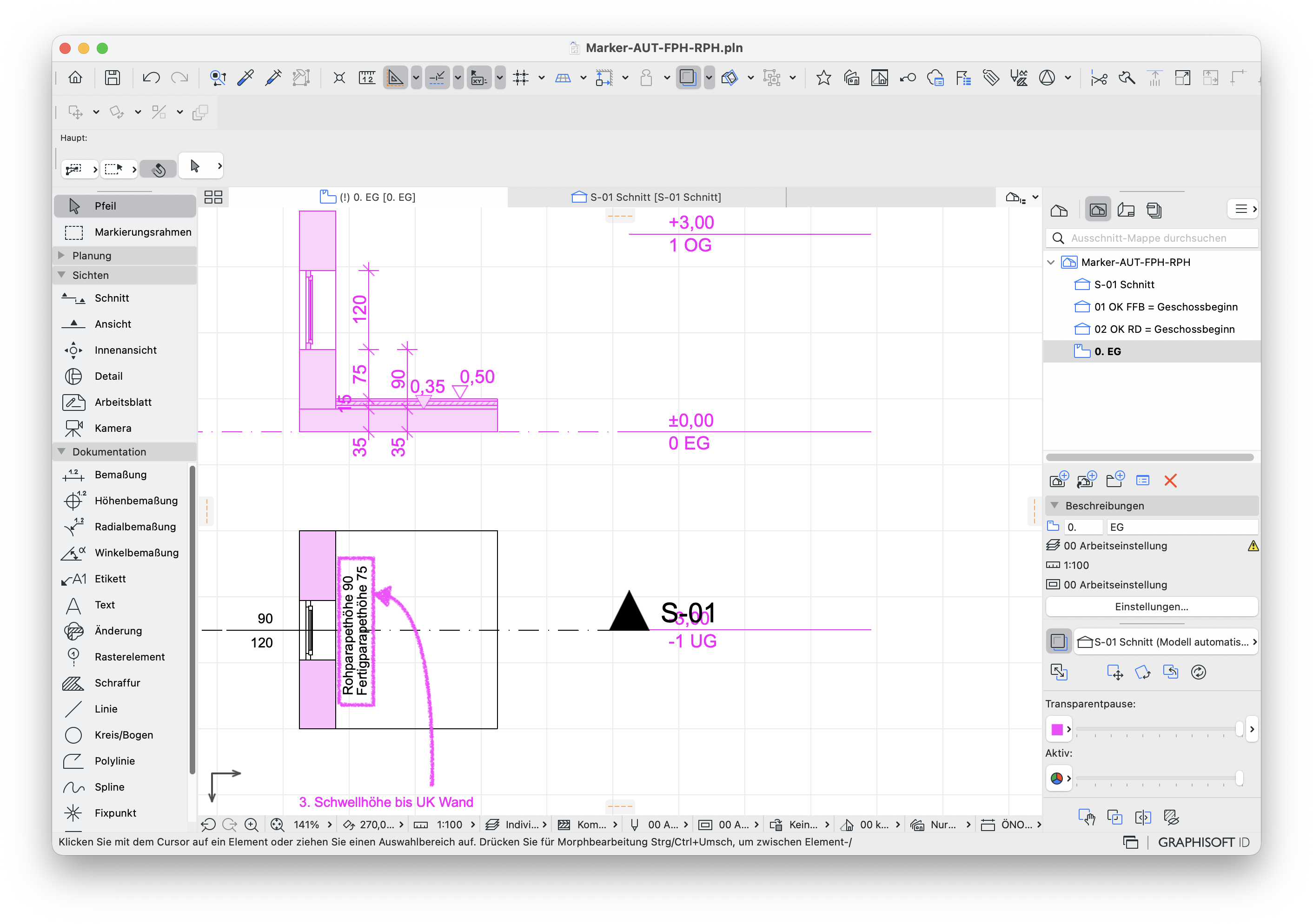Open the 1:100 scale dropdown

pyautogui.click(x=449, y=825)
